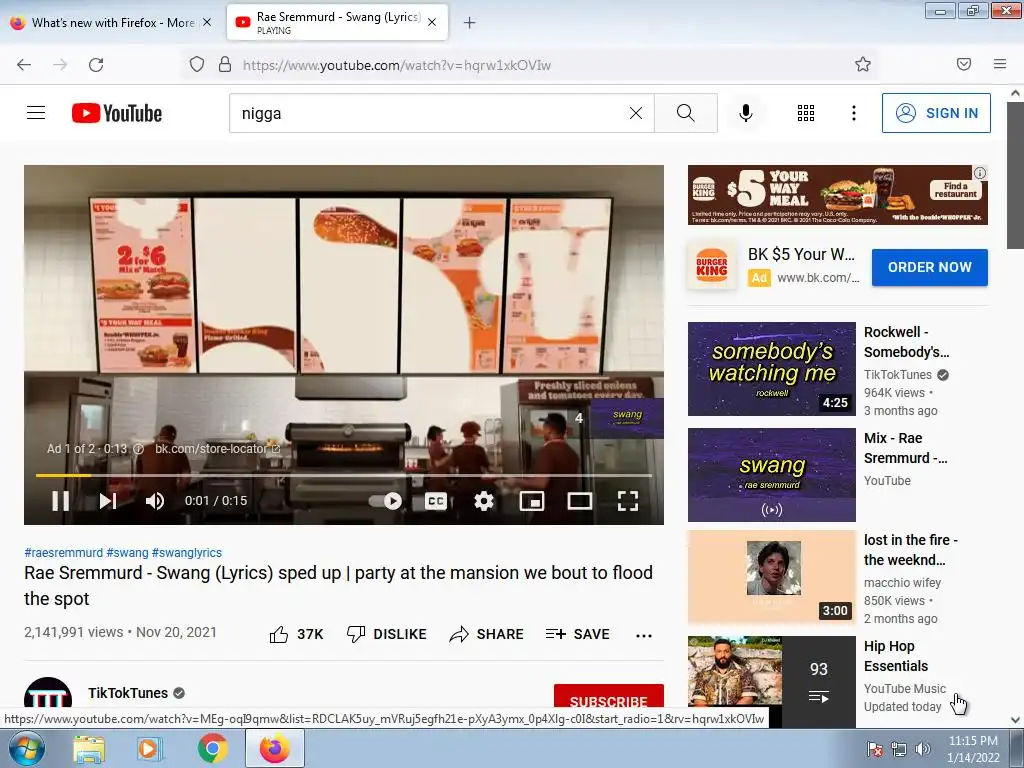The image size is (1024, 768).
Task: Mute the player volume speaker icon
Action: pyautogui.click(x=155, y=501)
